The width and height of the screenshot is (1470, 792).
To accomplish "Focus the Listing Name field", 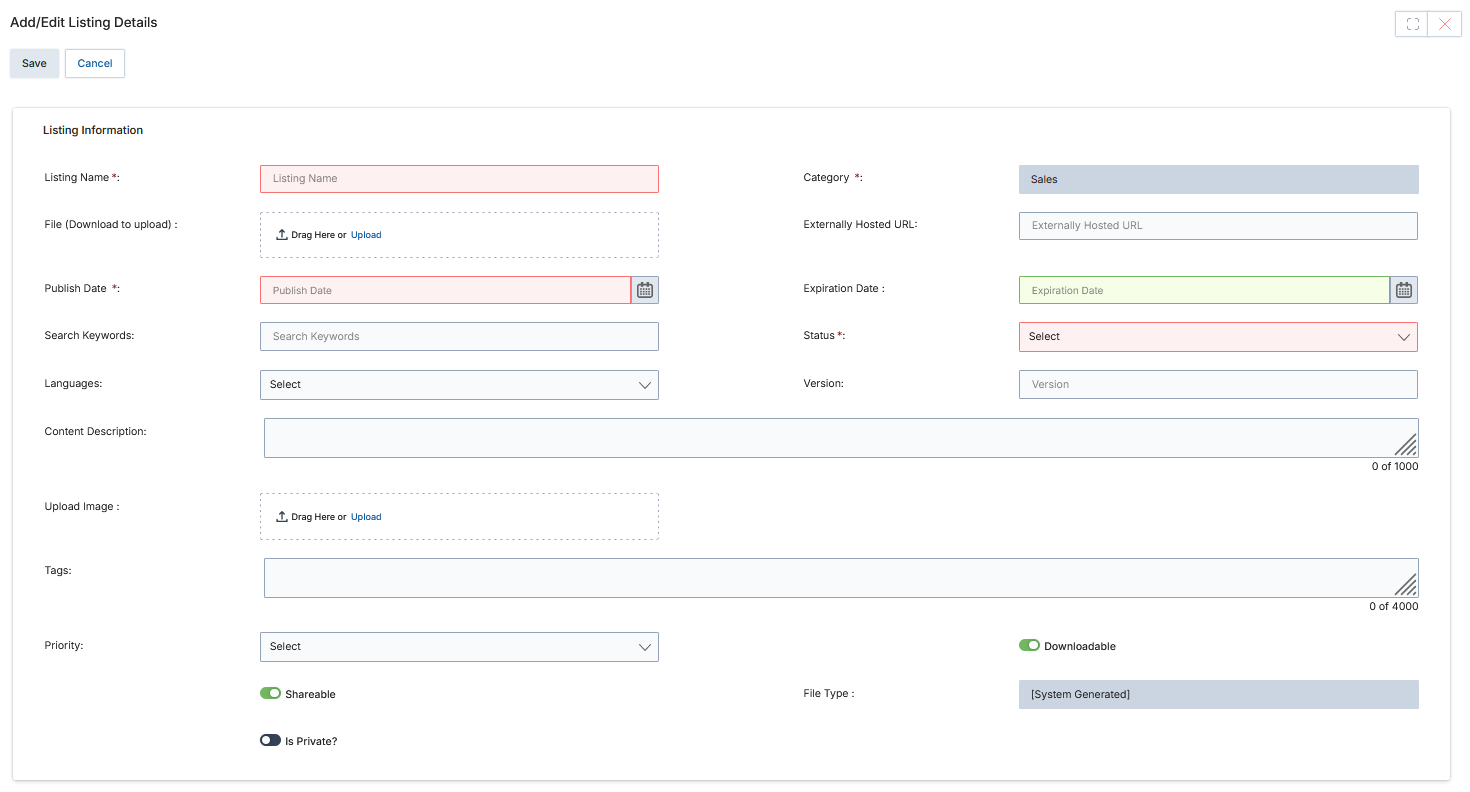I will pyautogui.click(x=459, y=179).
